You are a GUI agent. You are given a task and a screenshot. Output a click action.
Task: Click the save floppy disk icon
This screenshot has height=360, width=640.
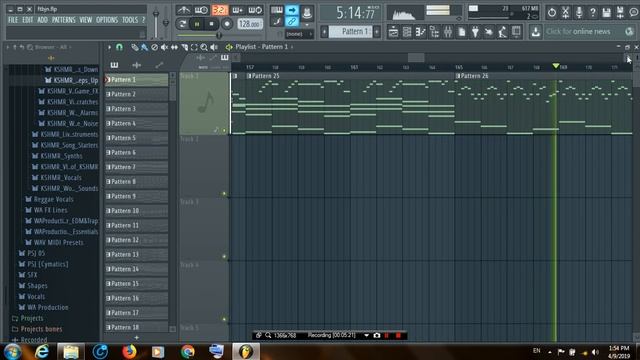pyautogui.click(x=607, y=12)
